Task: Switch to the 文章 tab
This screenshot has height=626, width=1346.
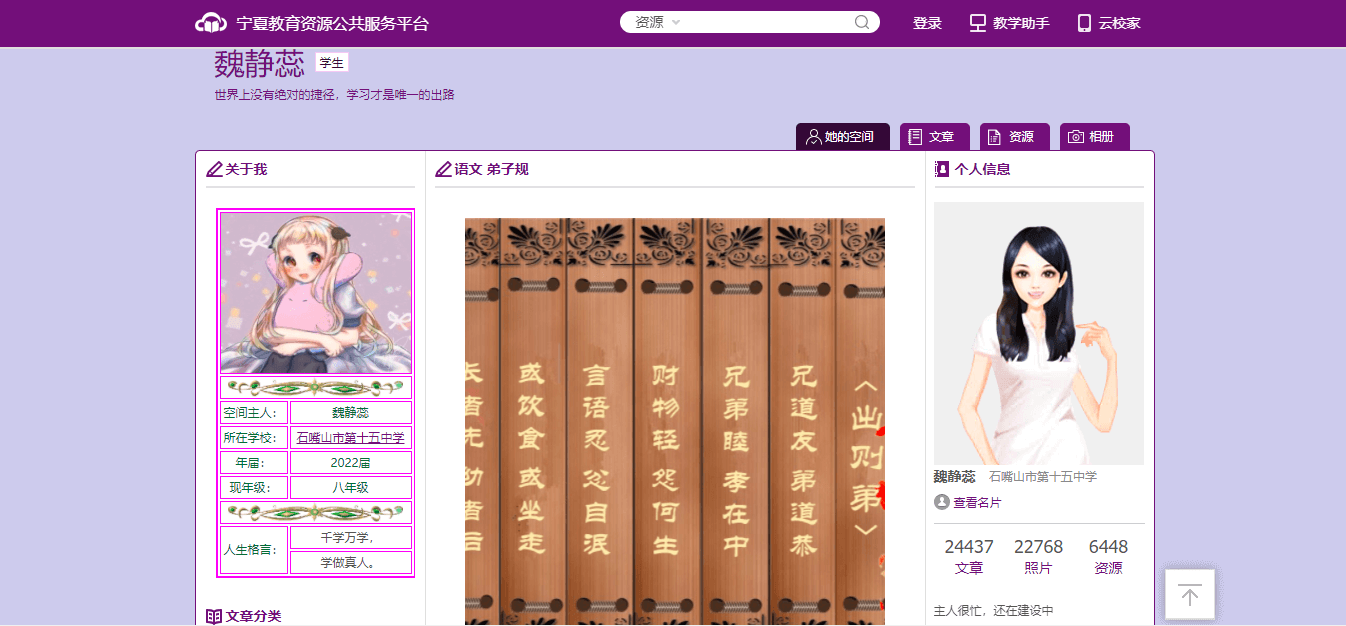Action: (930, 137)
